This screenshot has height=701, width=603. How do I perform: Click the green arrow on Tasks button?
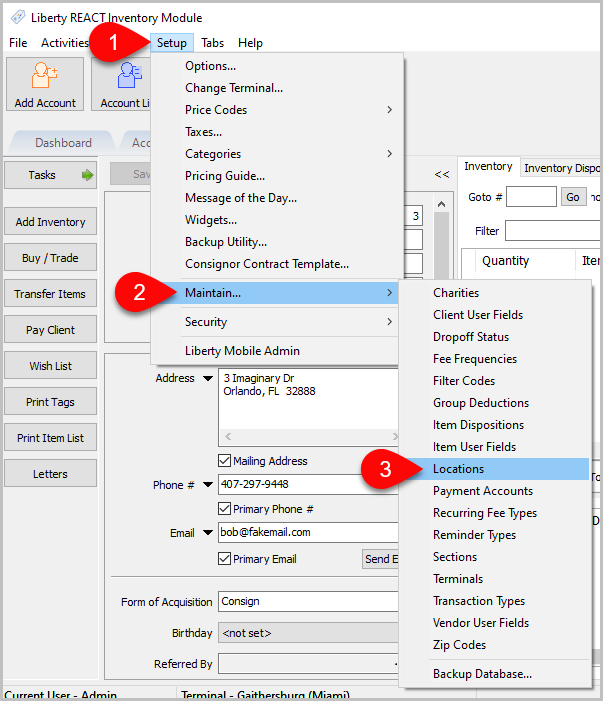[87, 175]
